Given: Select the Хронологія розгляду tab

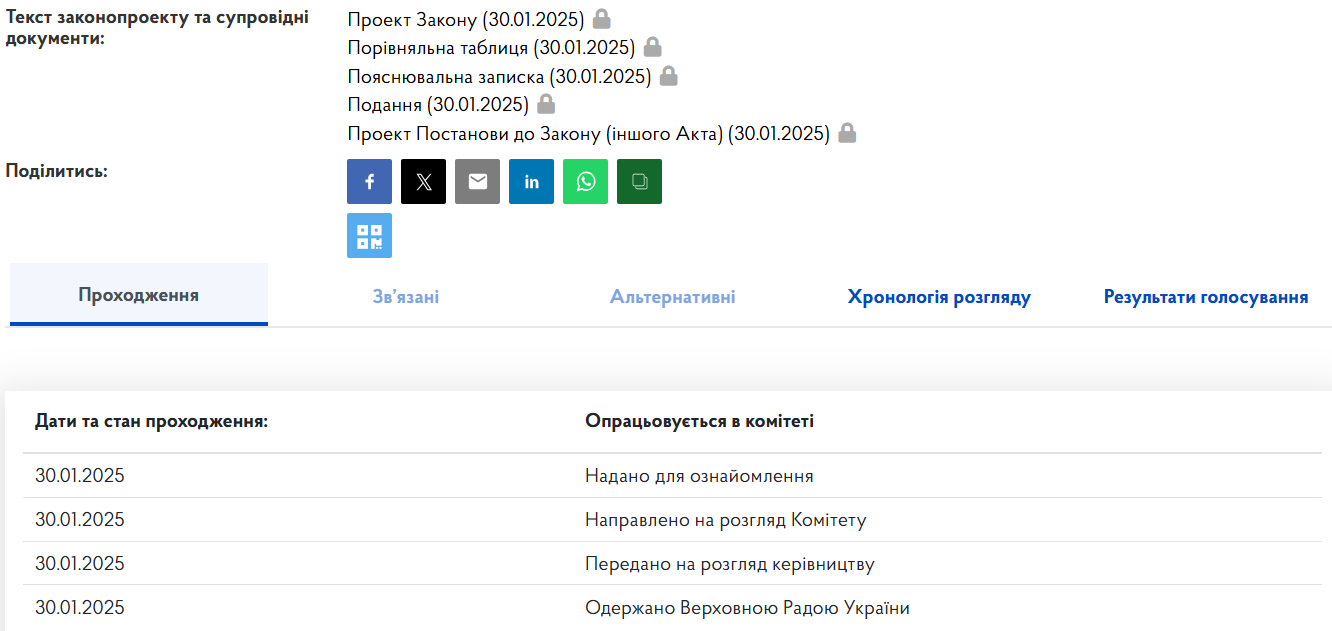Looking at the screenshot, I should [938, 297].
